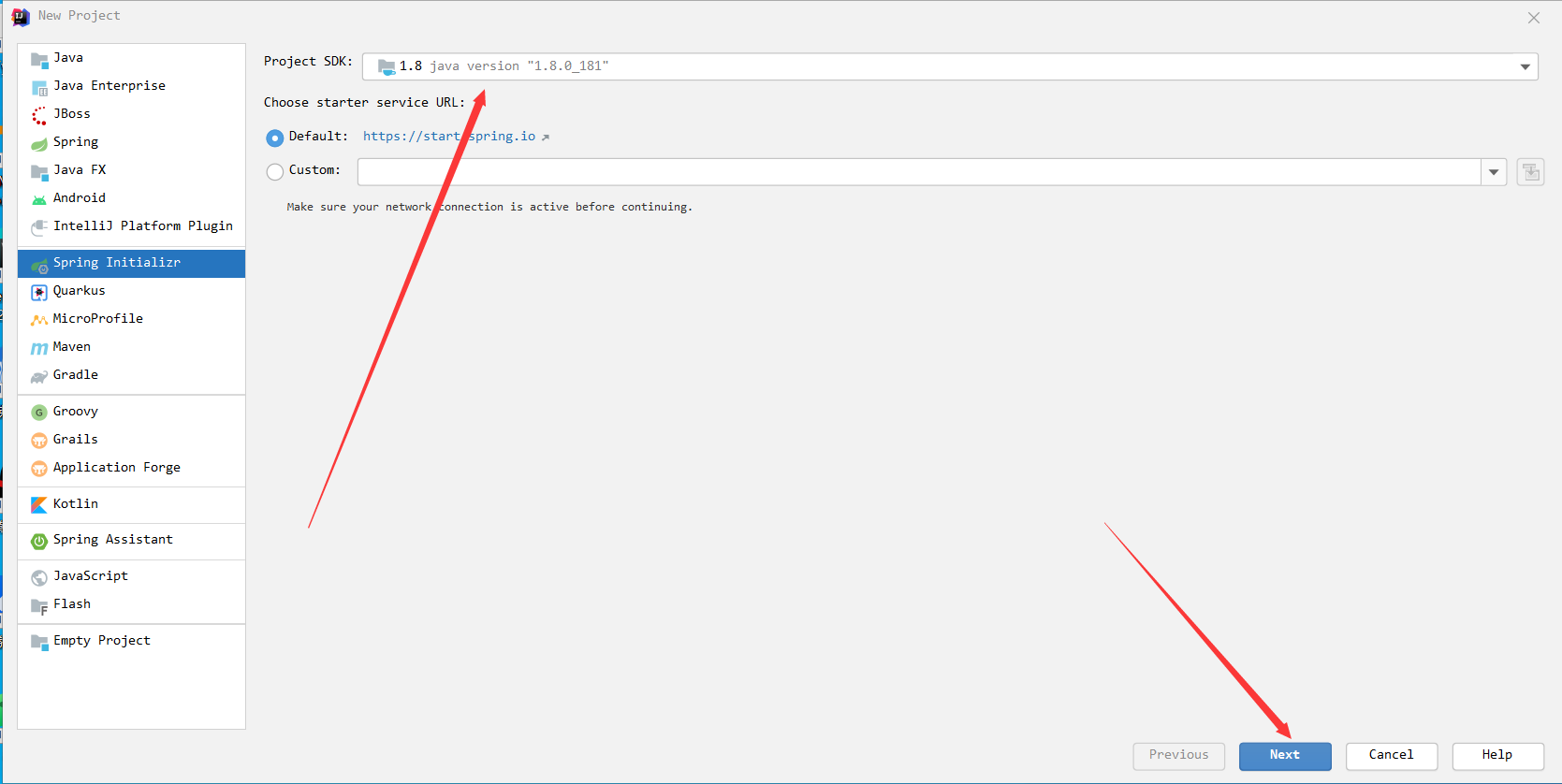
Task: Click the Android robot icon
Action: point(38,199)
